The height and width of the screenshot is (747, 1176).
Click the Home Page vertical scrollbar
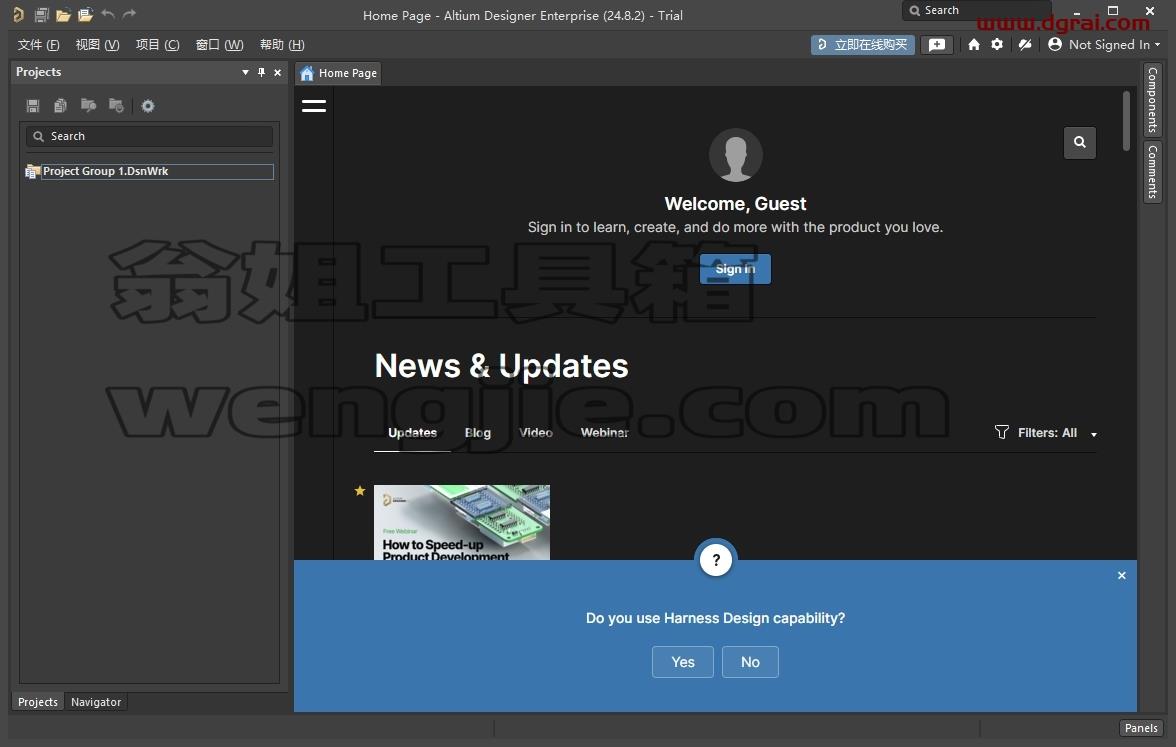pyautogui.click(x=1126, y=120)
